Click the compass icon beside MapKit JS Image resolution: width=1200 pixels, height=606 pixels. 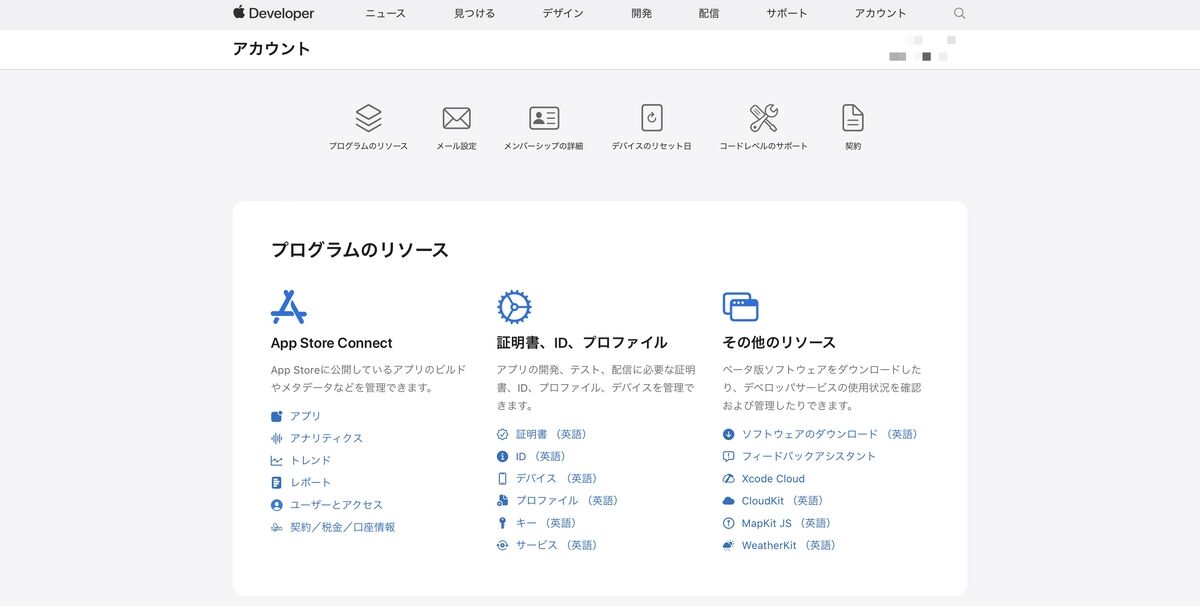729,523
